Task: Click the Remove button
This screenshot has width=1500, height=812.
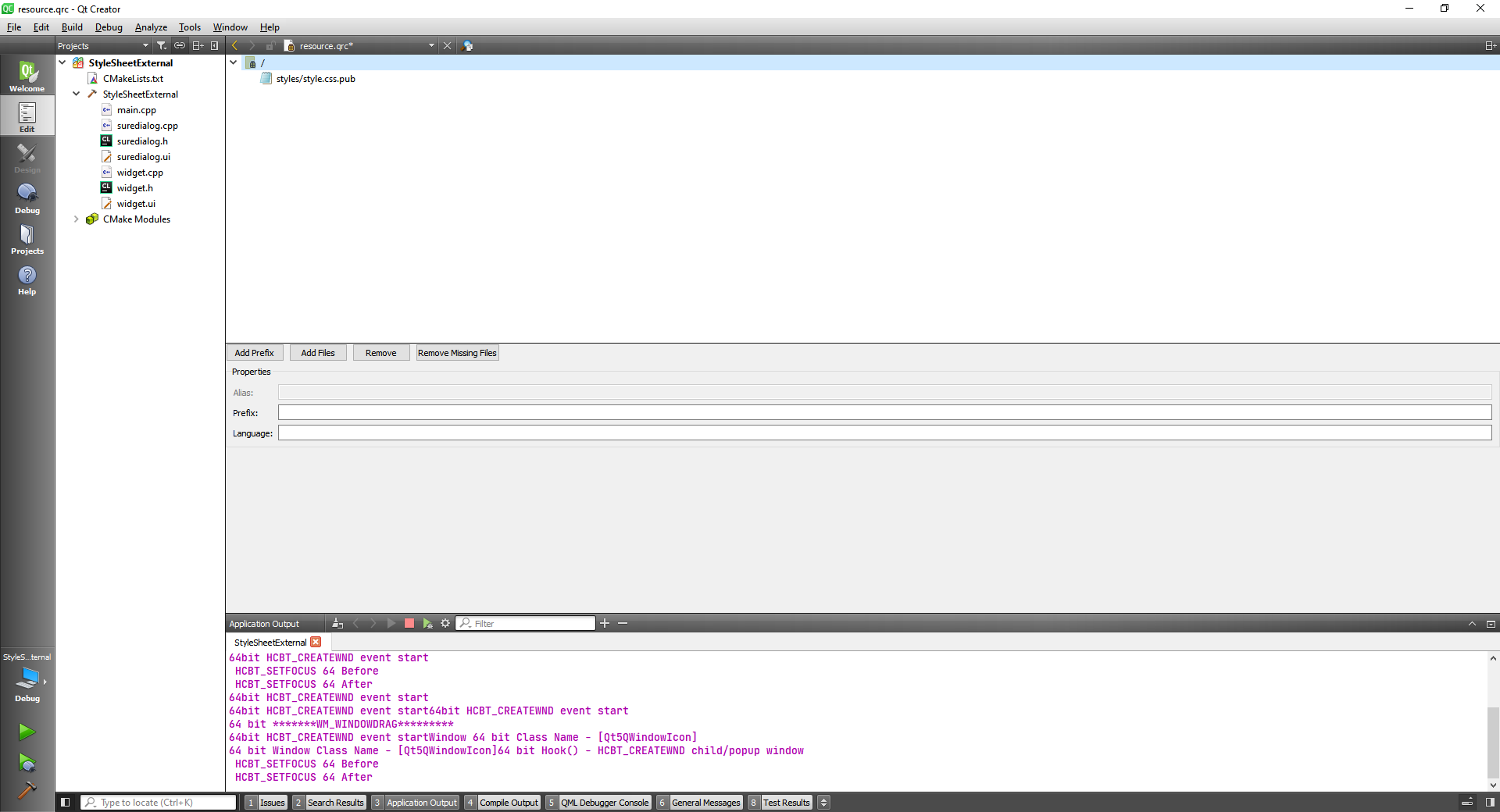Action: tap(381, 353)
